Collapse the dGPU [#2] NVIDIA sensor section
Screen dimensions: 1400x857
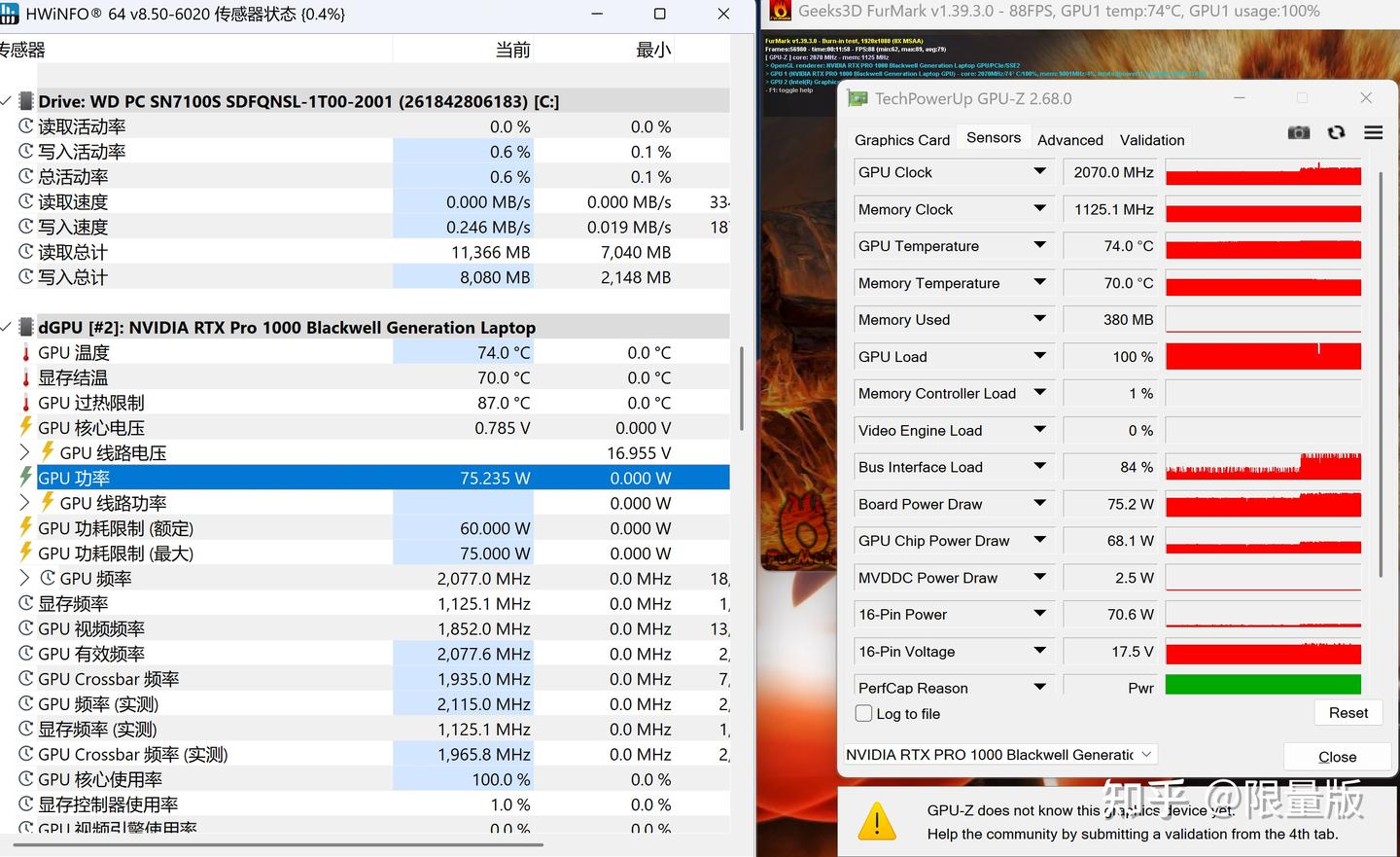tap(6, 327)
